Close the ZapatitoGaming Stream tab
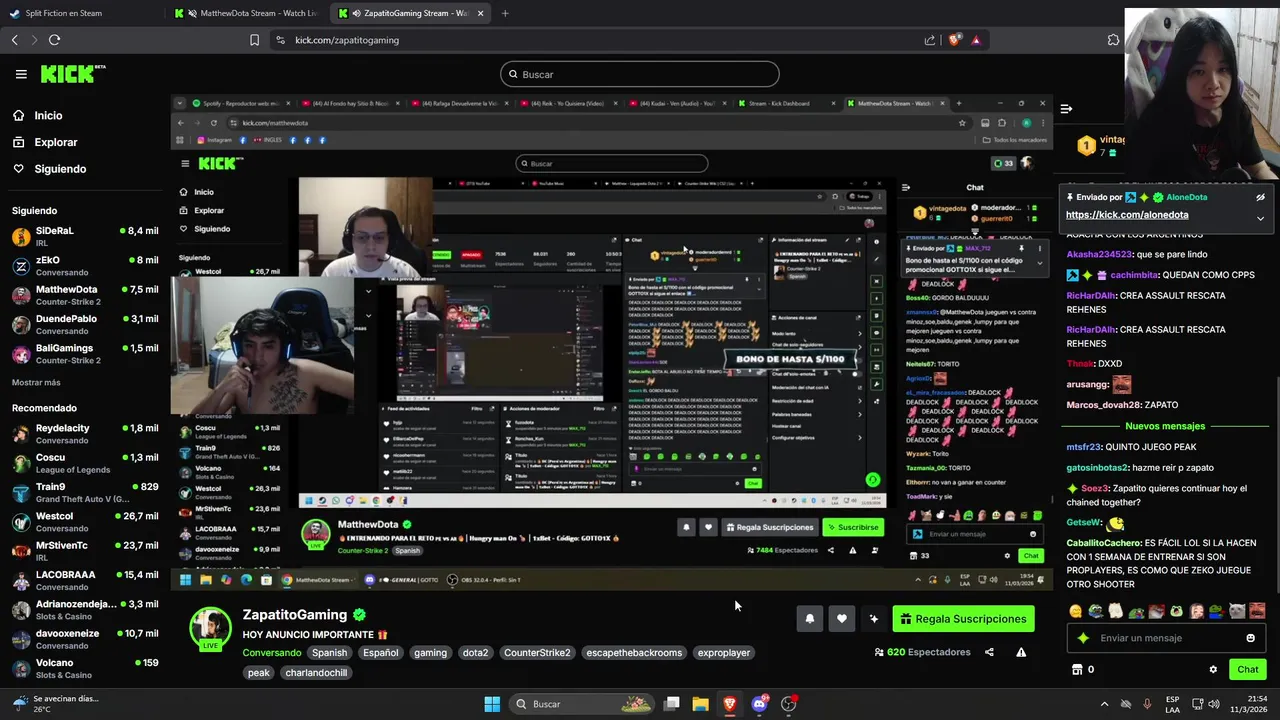 click(481, 14)
